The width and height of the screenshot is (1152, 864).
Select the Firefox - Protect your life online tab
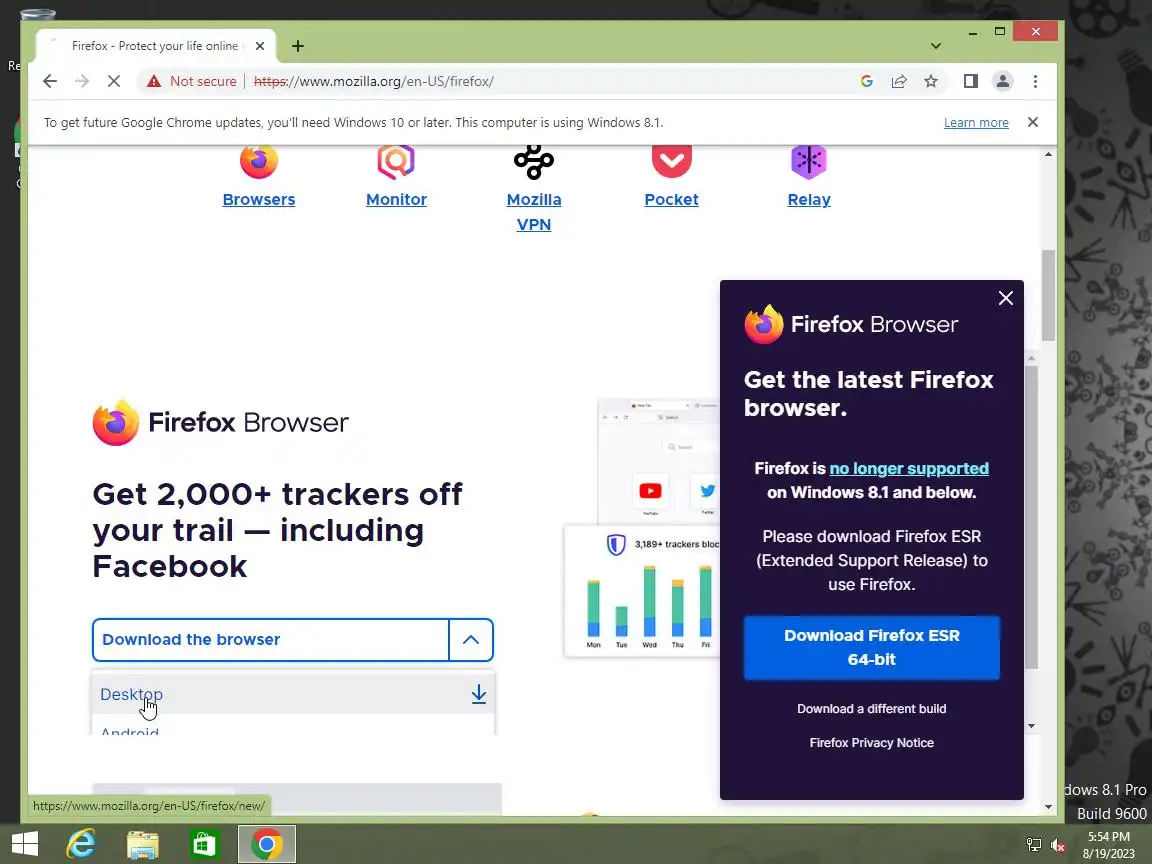point(155,46)
